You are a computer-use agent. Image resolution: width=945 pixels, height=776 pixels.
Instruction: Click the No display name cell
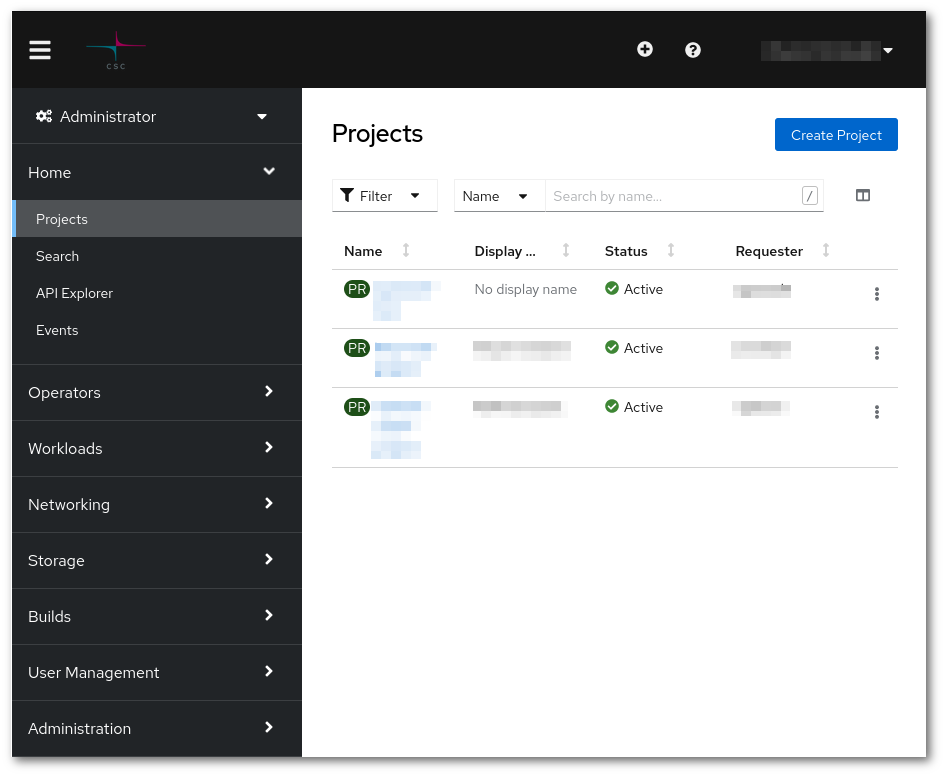click(x=526, y=289)
